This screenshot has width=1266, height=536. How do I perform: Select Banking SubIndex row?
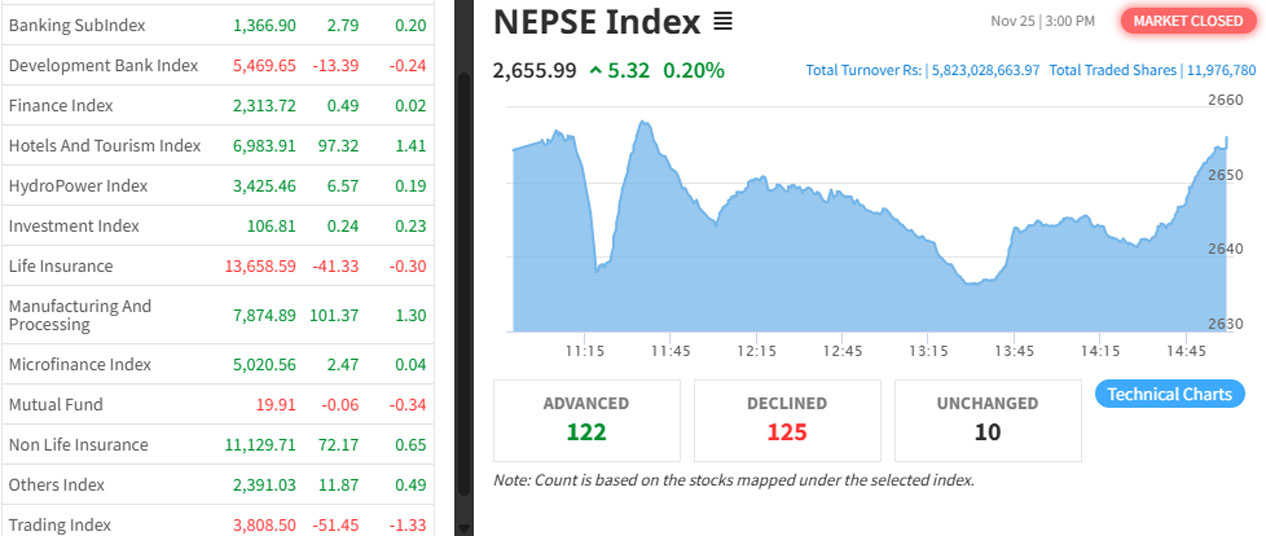[x=77, y=25]
